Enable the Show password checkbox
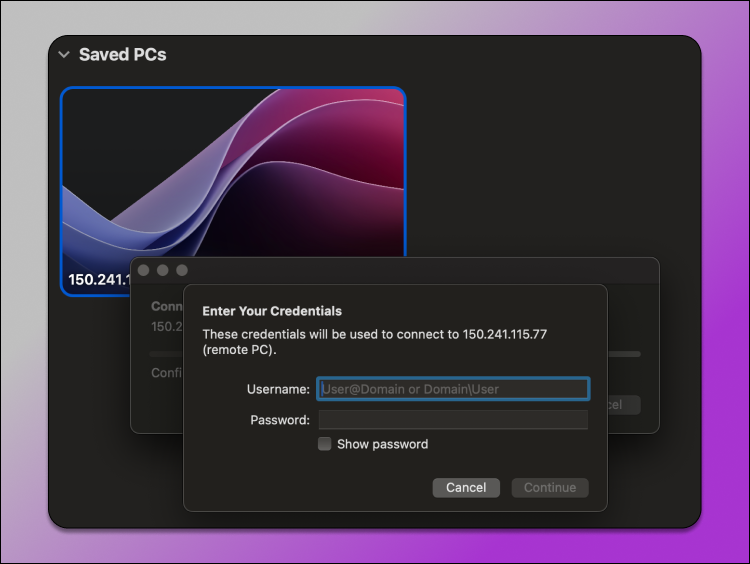The height and width of the screenshot is (564, 750). click(325, 444)
